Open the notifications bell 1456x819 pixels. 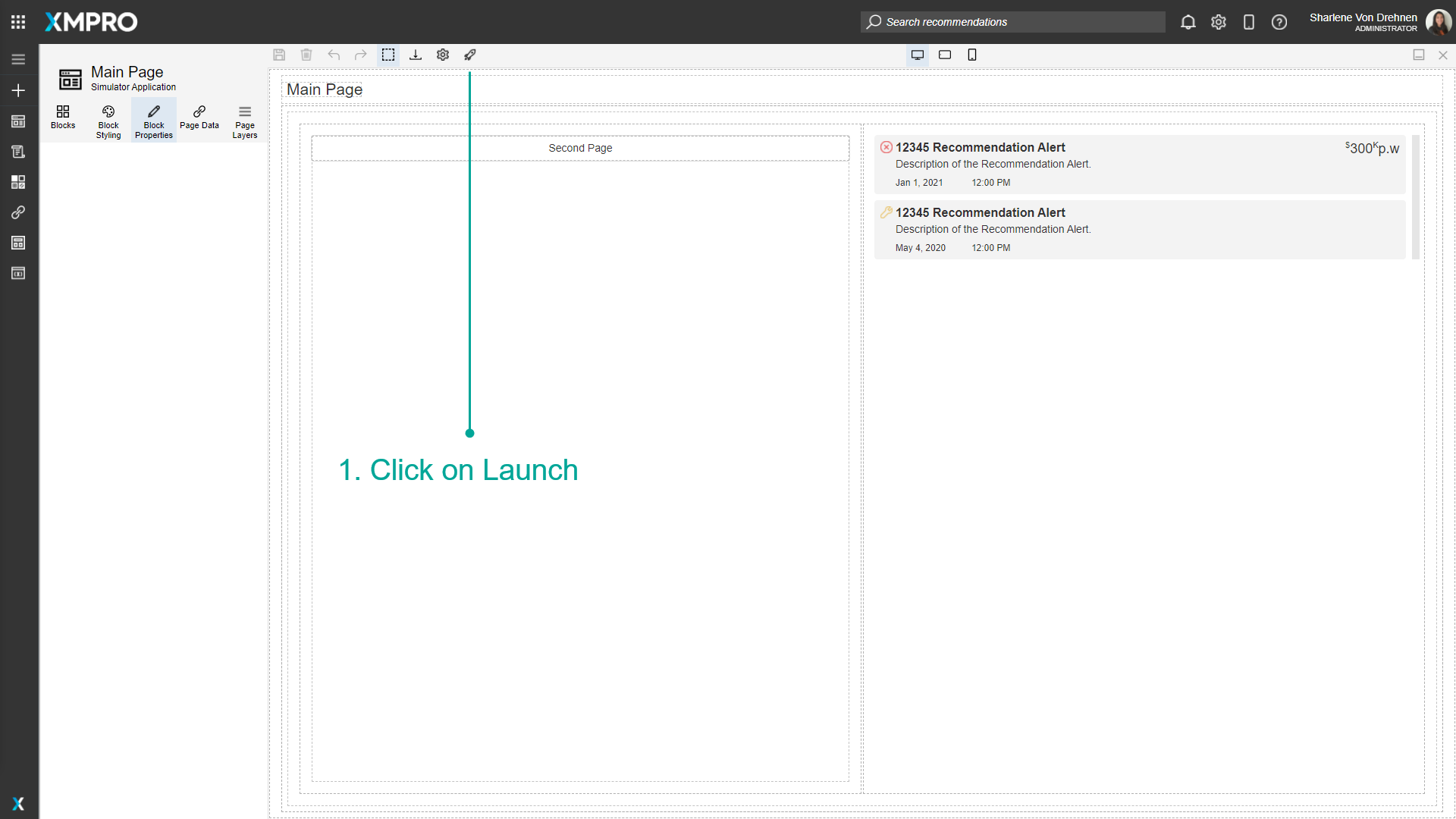tap(1188, 22)
